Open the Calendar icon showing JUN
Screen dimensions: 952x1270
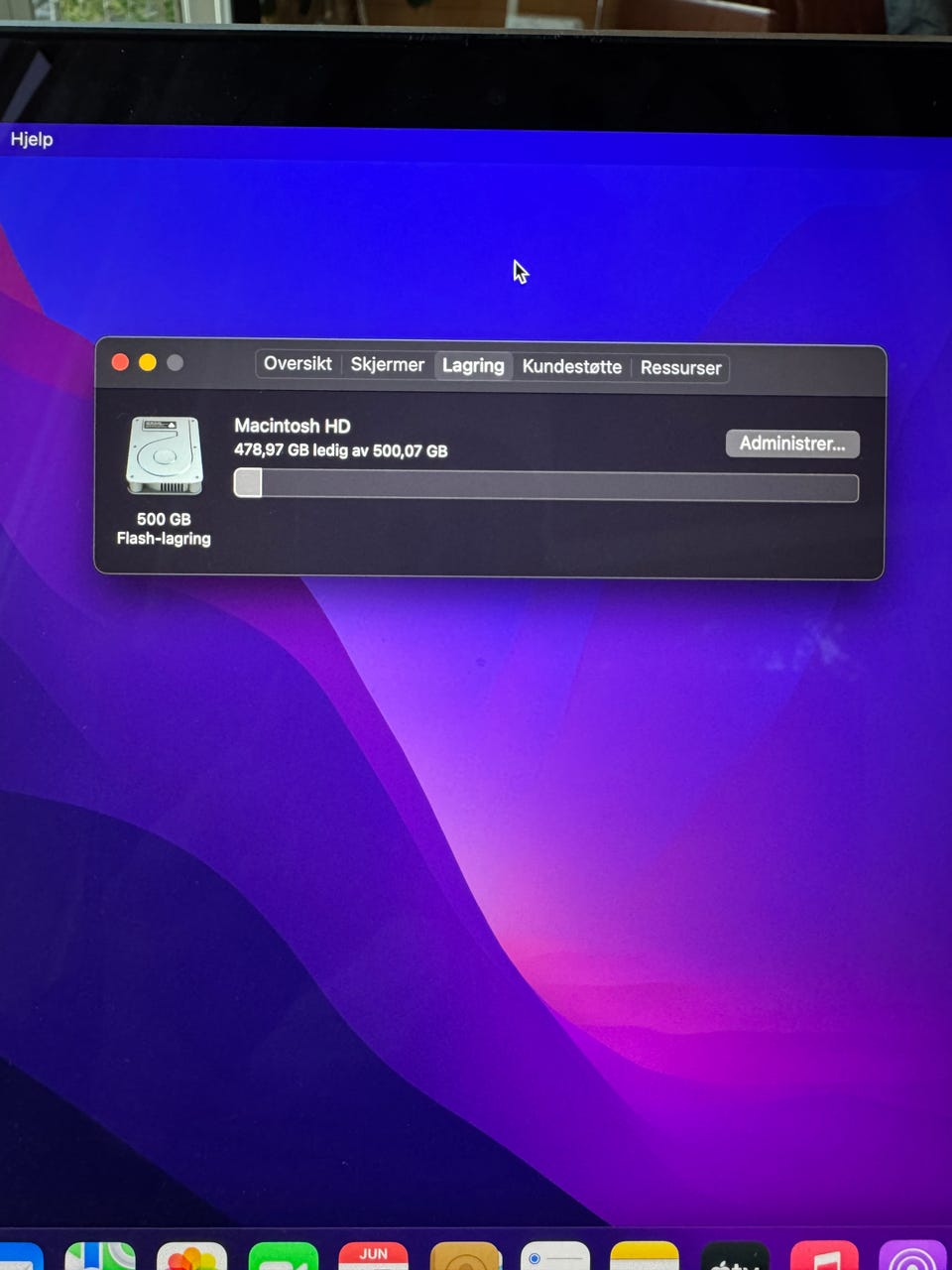(373, 1256)
